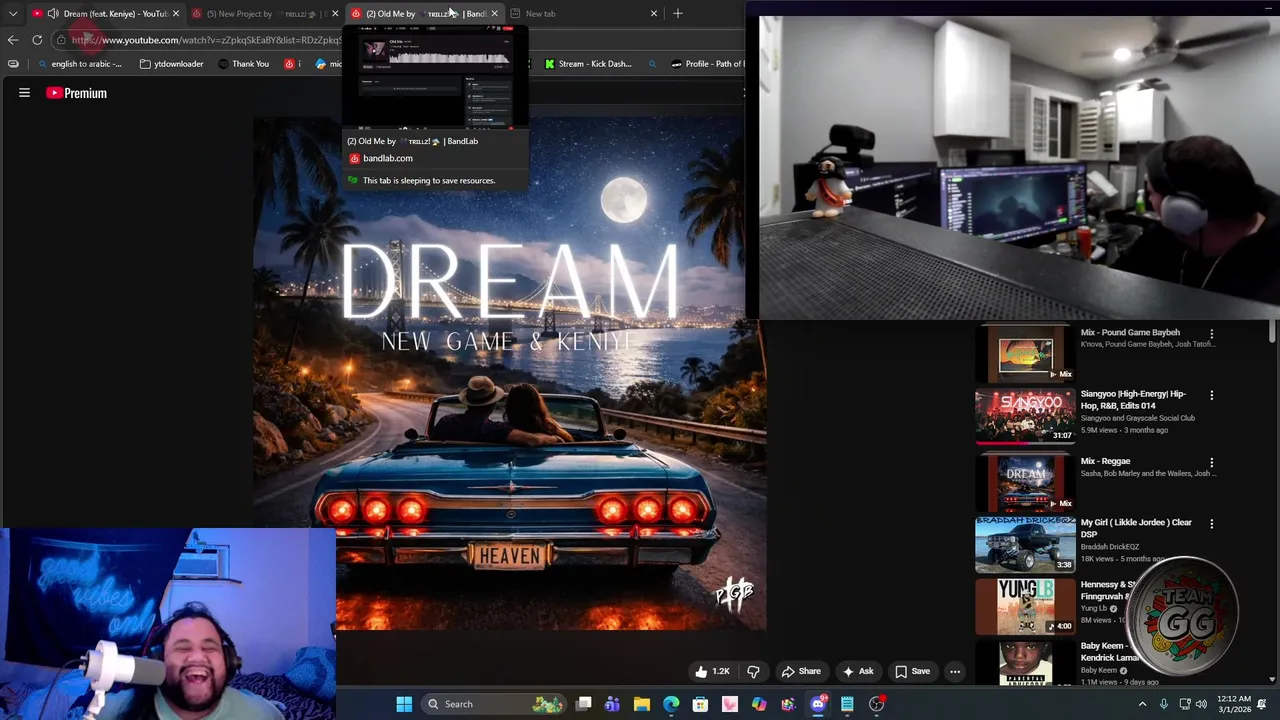Open Notepad from the taskbar
Image resolution: width=1280 pixels, height=720 pixels.
click(x=847, y=704)
